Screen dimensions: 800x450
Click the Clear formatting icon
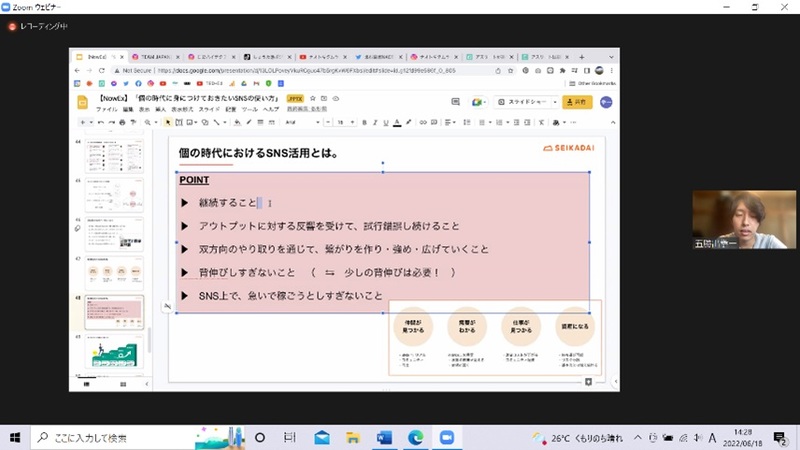point(541,122)
